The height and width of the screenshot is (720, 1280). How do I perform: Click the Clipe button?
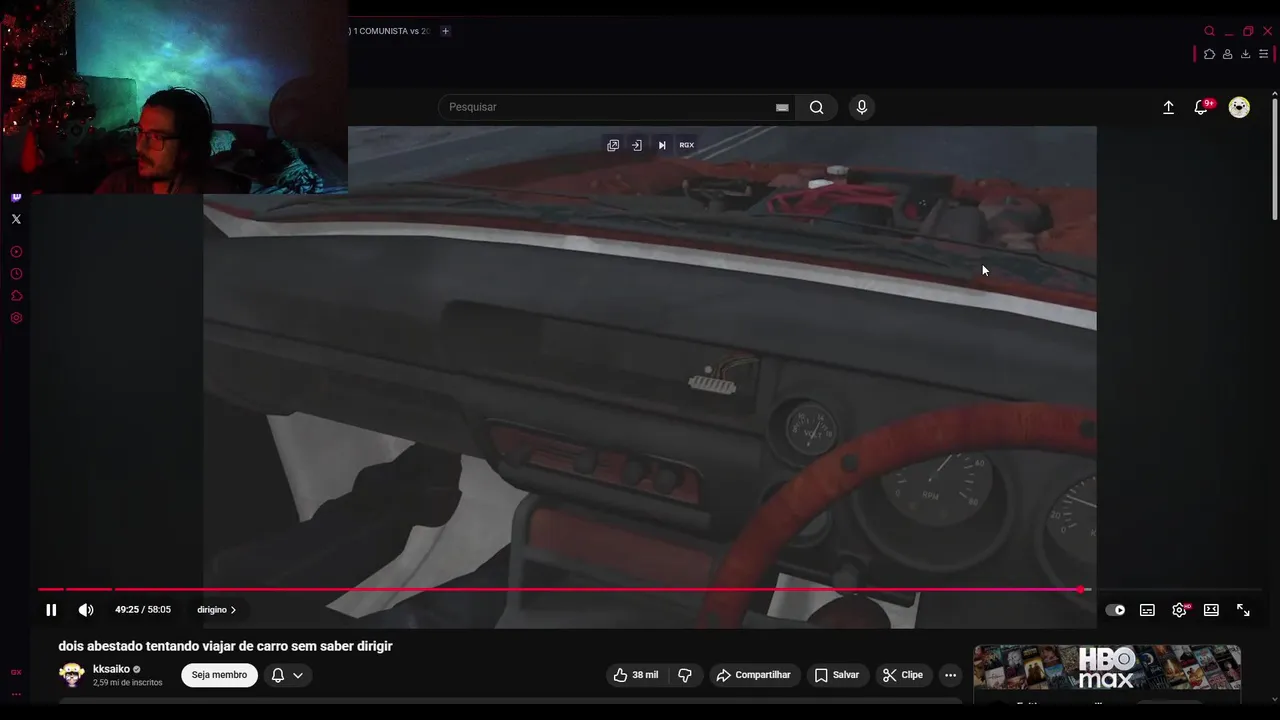[x=902, y=675]
